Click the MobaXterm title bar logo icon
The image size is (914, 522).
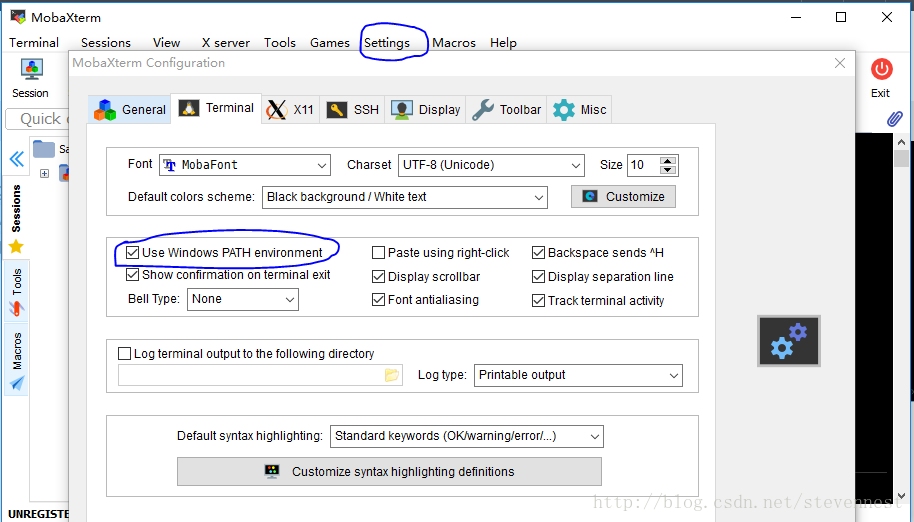pyautogui.click(x=18, y=16)
